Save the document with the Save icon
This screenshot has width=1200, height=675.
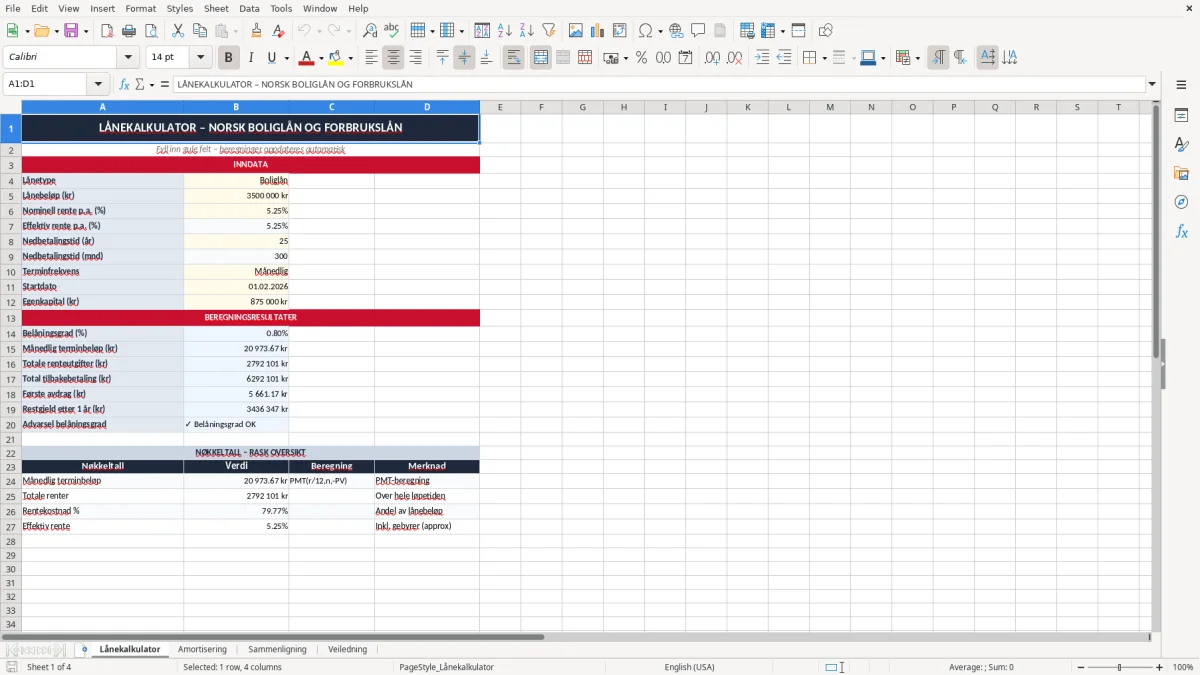(71, 31)
